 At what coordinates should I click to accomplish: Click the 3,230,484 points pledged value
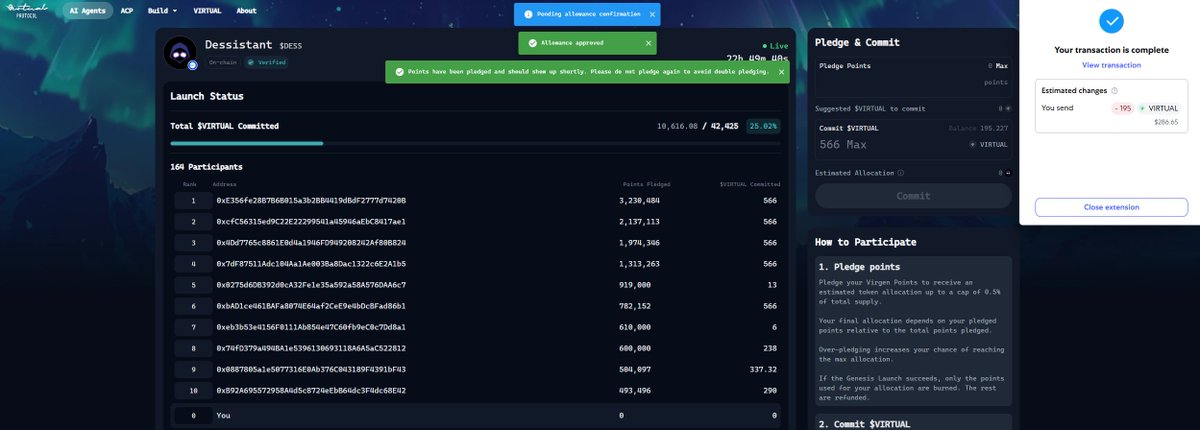click(639, 201)
